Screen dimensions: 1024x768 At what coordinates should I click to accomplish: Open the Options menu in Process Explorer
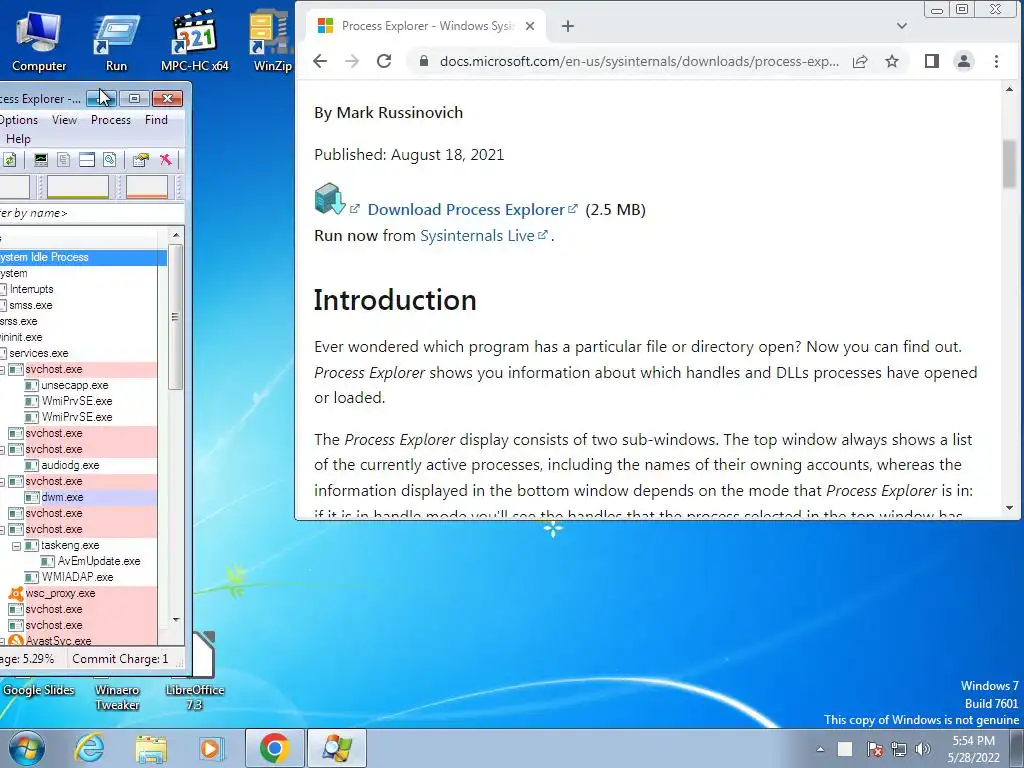(18, 120)
